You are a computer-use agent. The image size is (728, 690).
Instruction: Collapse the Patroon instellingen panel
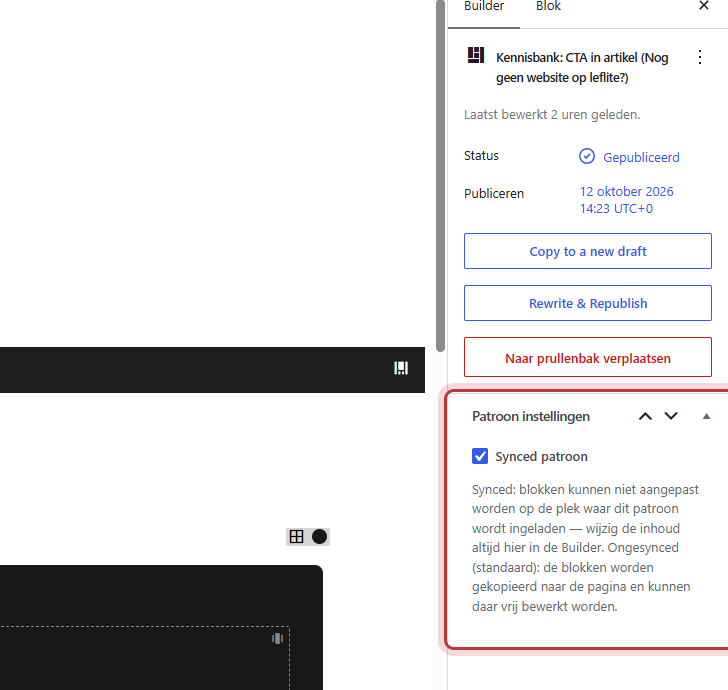pos(706,417)
